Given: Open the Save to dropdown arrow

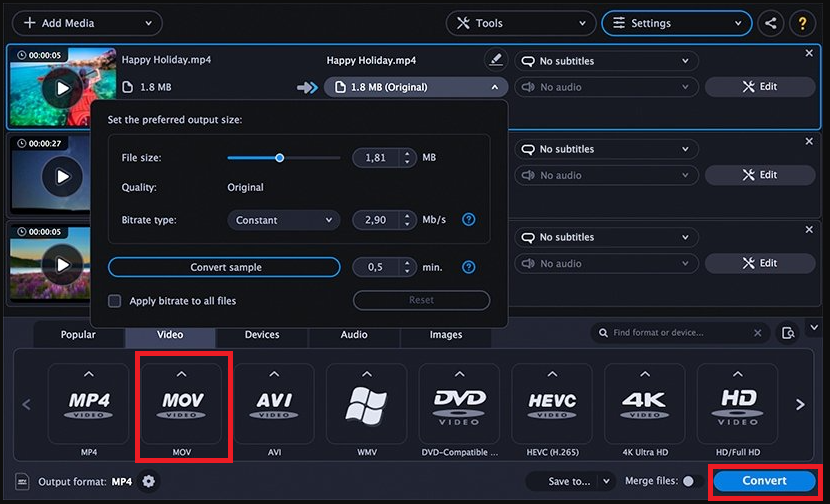Looking at the screenshot, I should [607, 481].
